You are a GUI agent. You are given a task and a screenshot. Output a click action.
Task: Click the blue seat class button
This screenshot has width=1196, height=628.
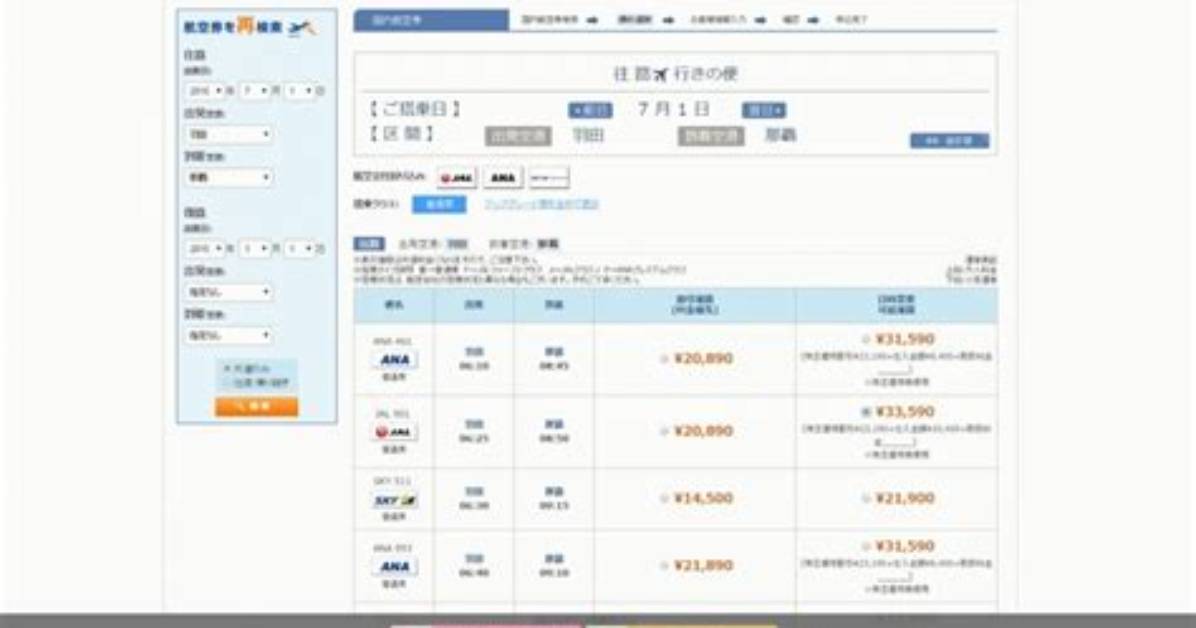[439, 205]
